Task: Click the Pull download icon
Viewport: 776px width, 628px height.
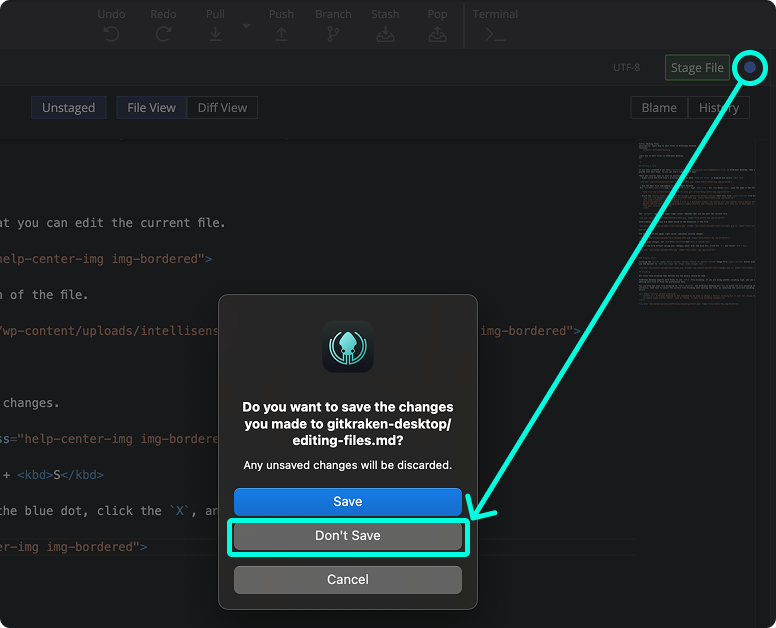Action: coord(215,33)
